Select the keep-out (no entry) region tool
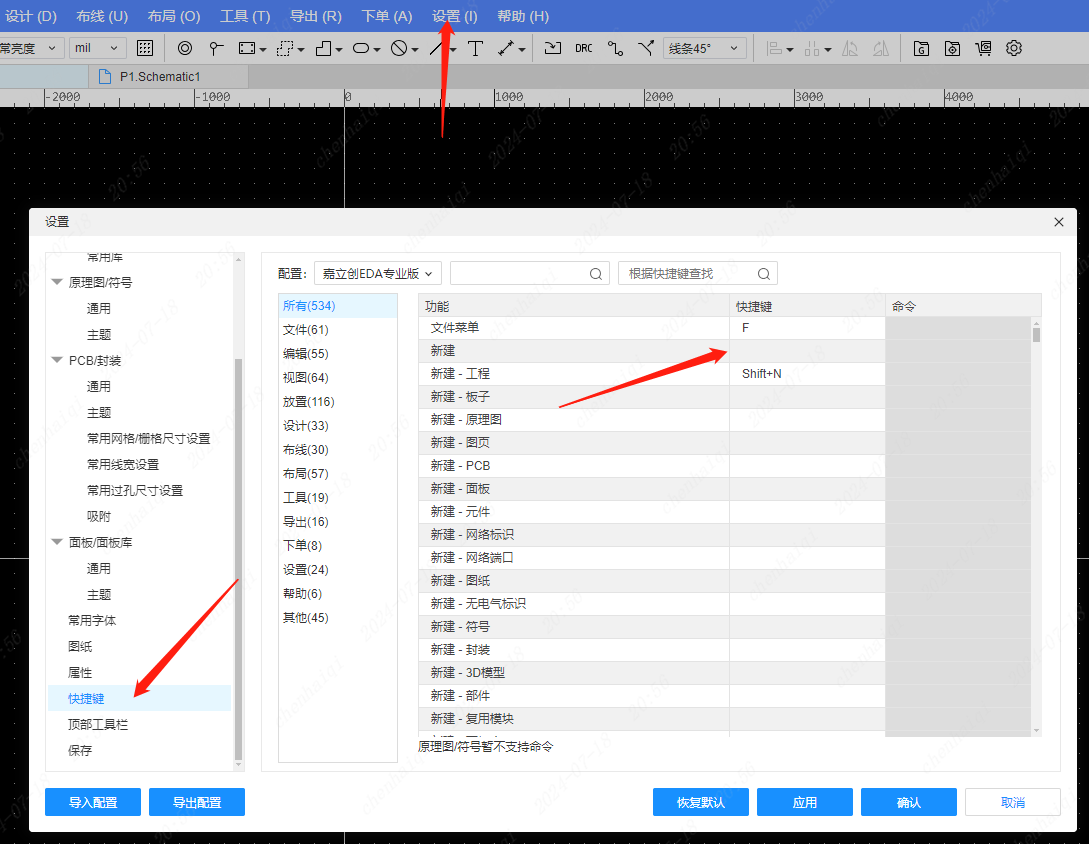The image size is (1089, 844). click(399, 48)
